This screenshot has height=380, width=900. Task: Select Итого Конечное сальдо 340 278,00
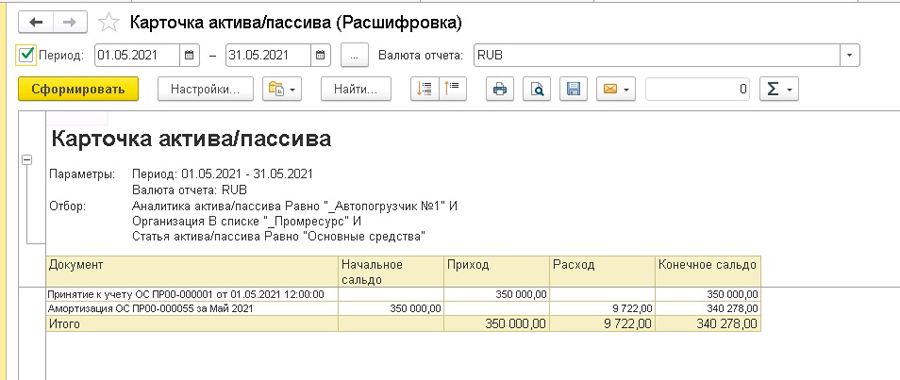tap(708, 324)
